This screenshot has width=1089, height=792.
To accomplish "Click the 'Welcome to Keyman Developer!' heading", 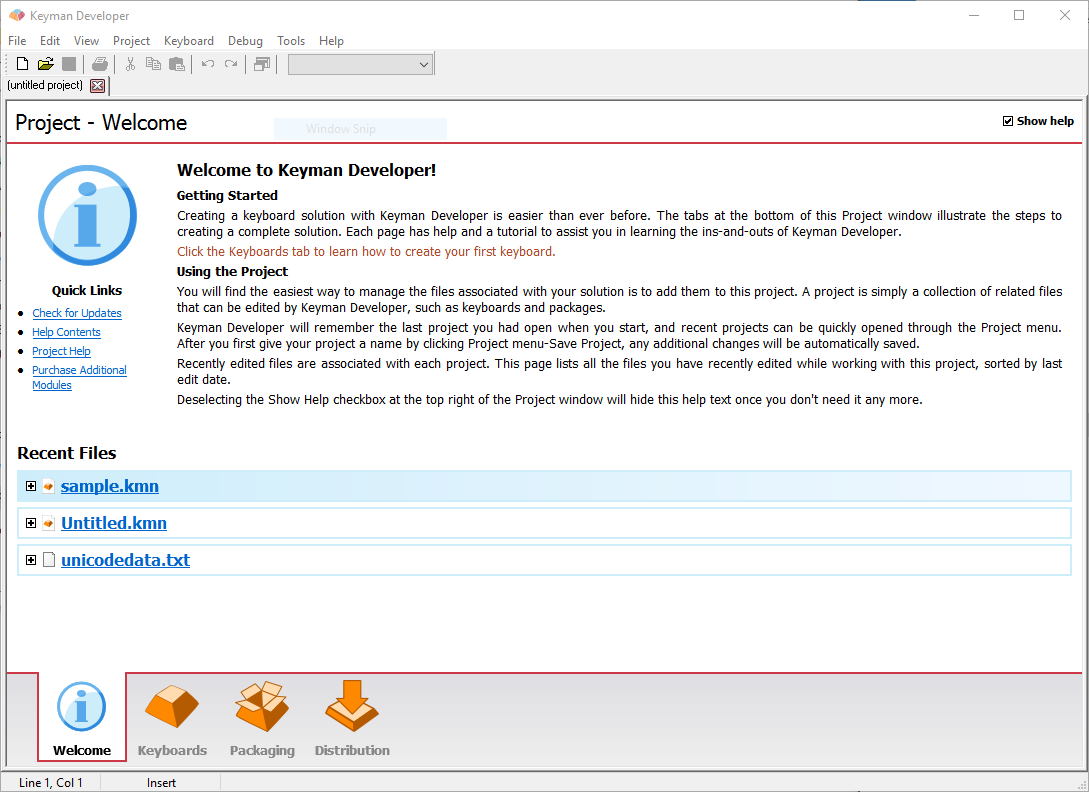I will 306,170.
